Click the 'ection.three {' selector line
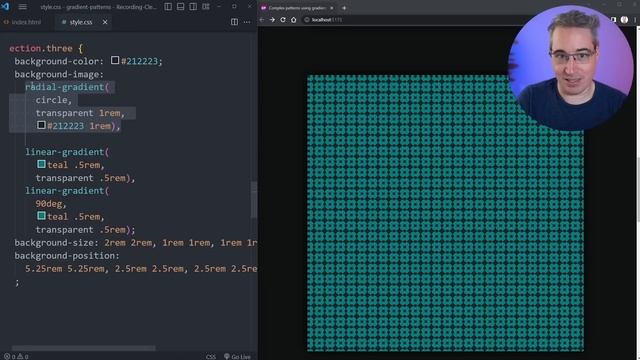 coord(46,48)
